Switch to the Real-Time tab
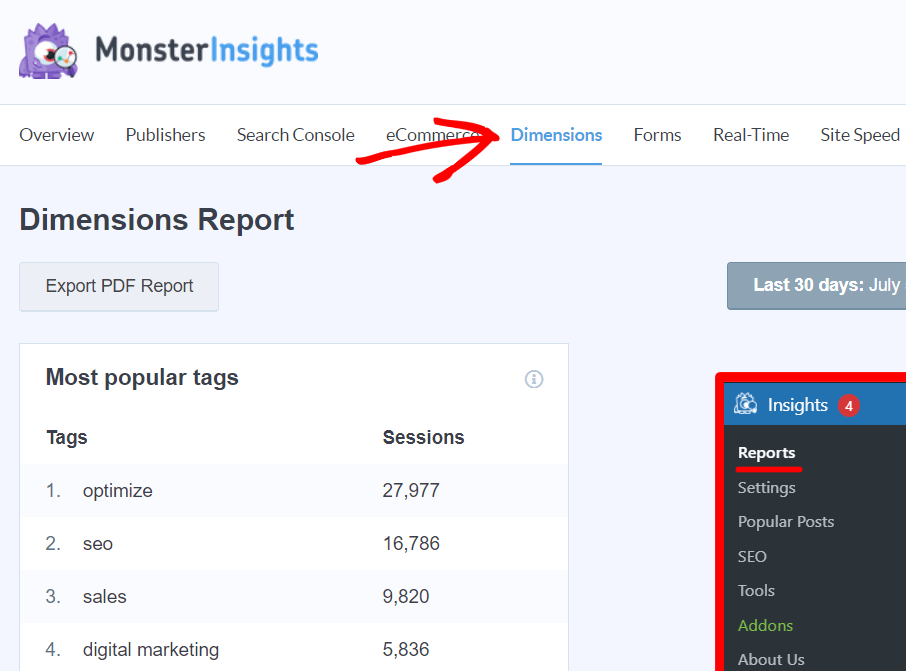 point(751,134)
